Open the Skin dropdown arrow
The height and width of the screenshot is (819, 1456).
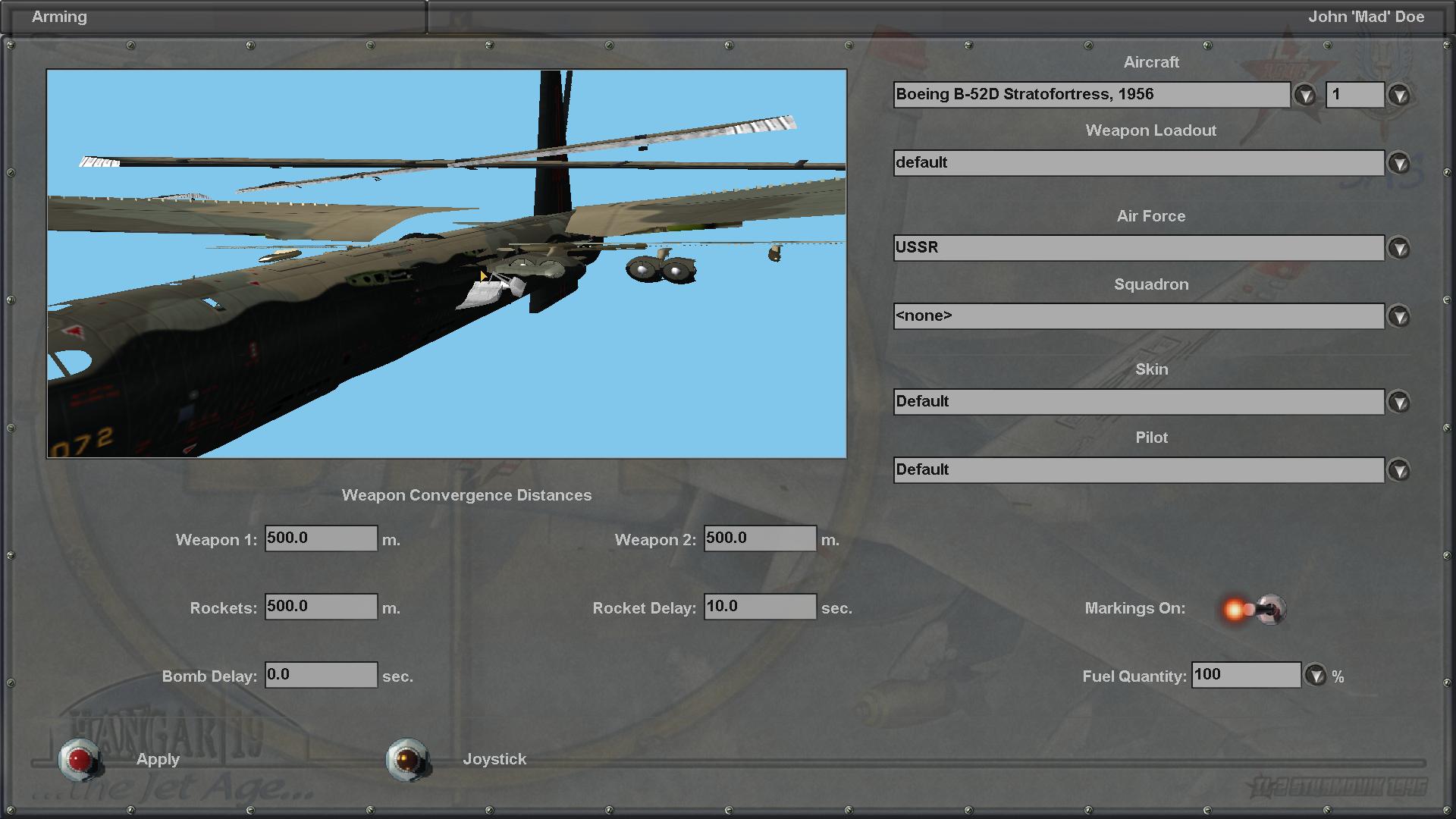[x=1399, y=401]
